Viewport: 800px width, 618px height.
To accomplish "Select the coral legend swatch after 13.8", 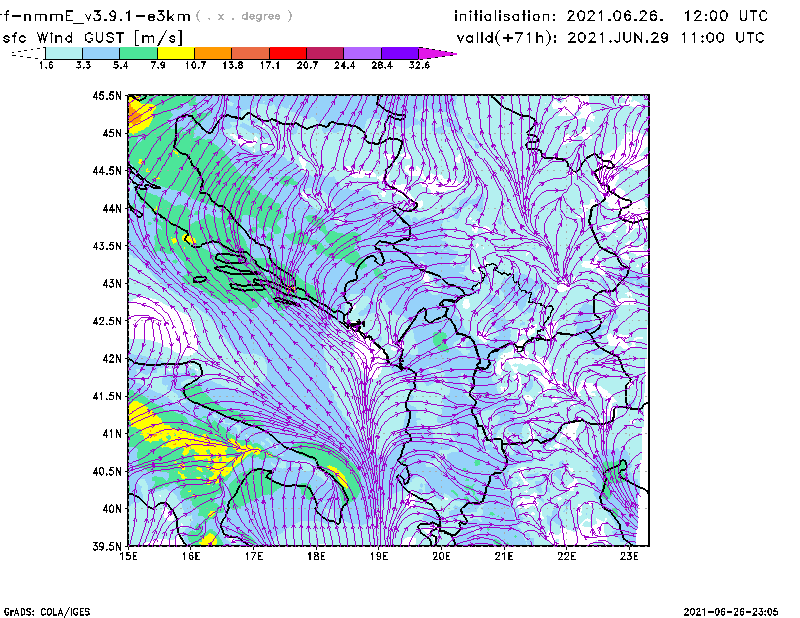I will [x=251, y=53].
